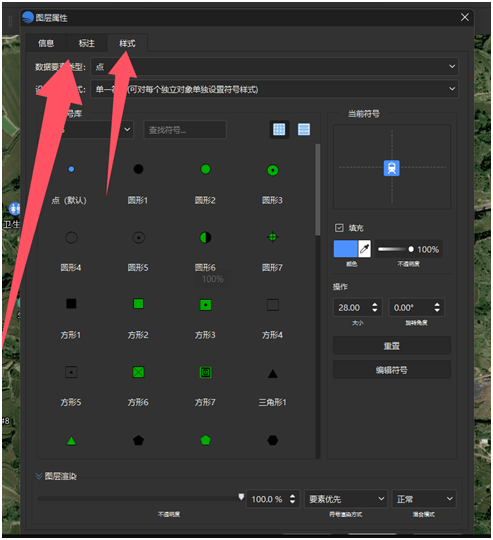Toggle the 填充 fill checkbox
The image size is (493, 540).
pyautogui.click(x=339, y=228)
